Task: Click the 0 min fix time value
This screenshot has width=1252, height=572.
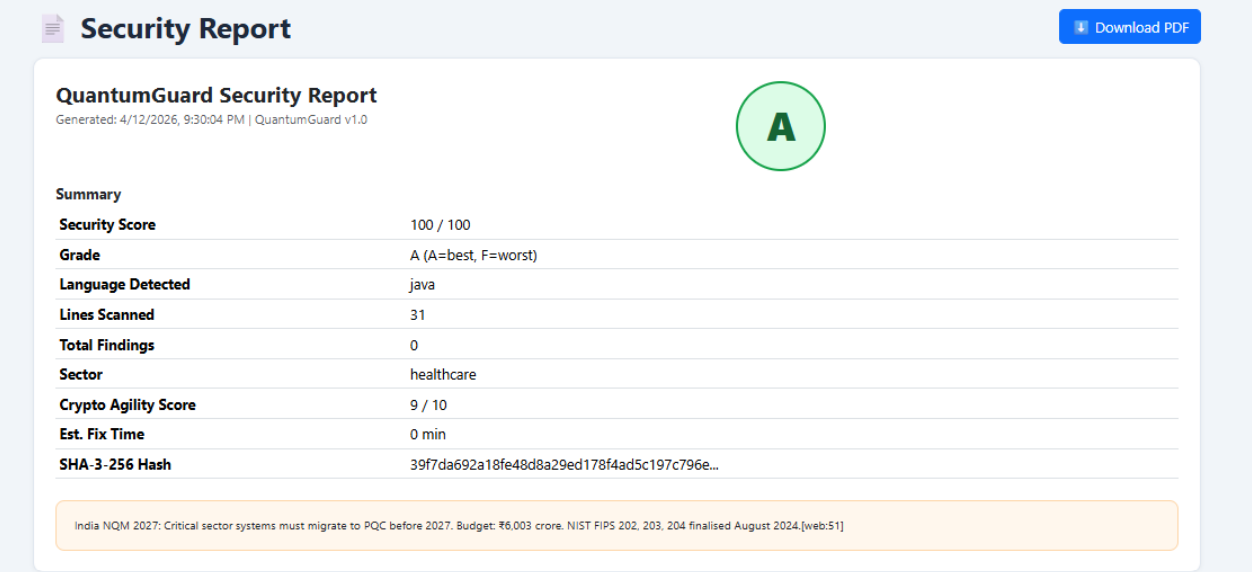Action: (428, 434)
